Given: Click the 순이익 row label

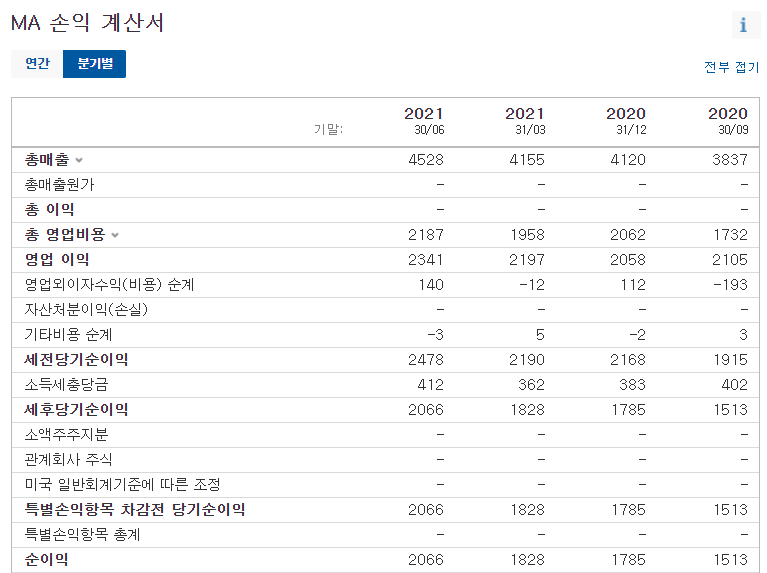Looking at the screenshot, I should click(x=46, y=559).
